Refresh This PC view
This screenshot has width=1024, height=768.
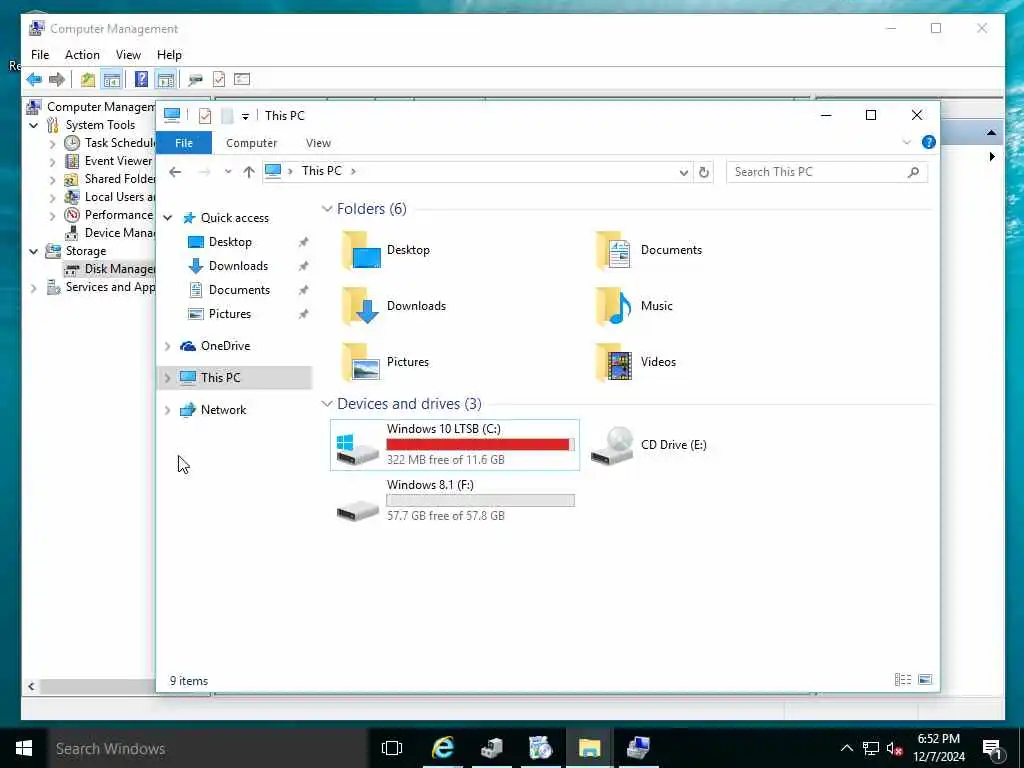[703, 172]
